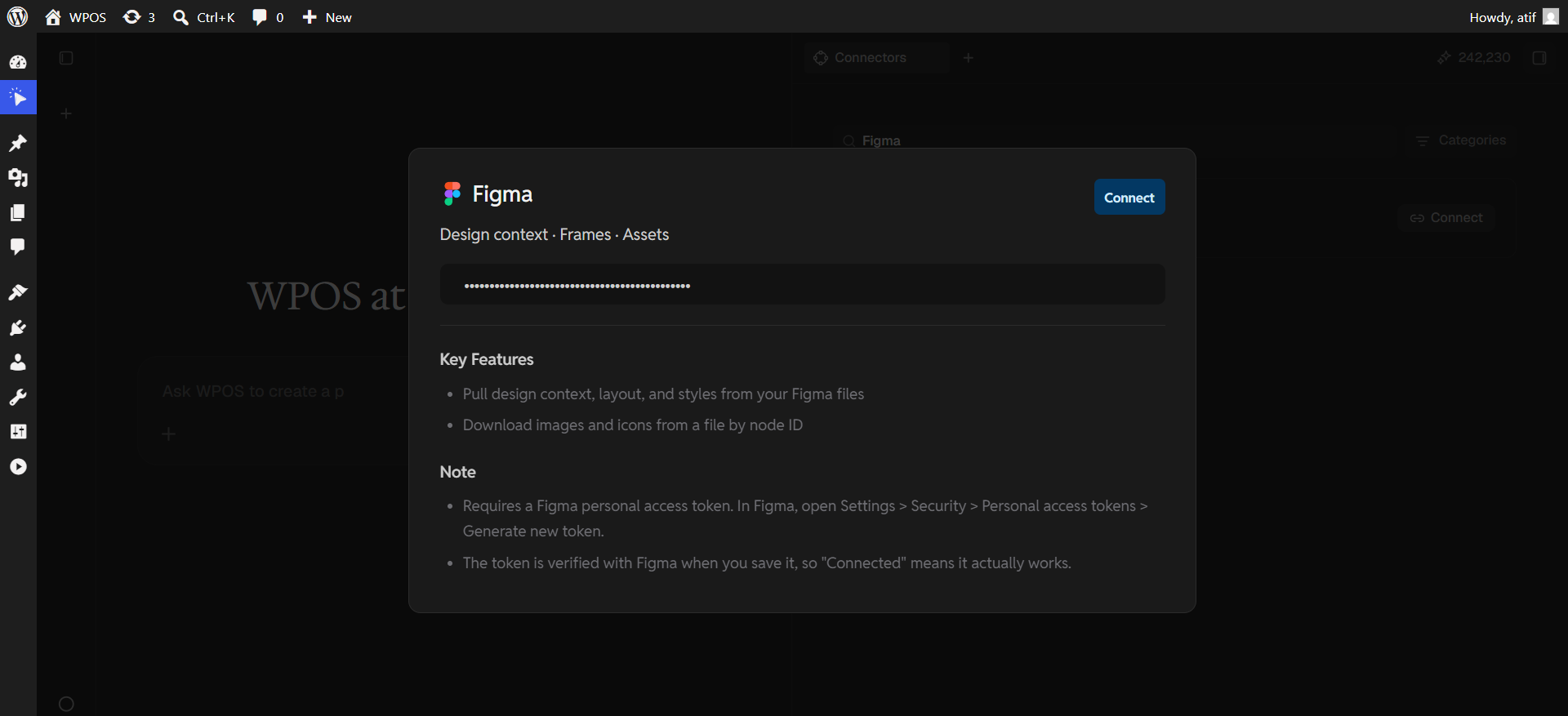Toggle the left panel sidebar icon
The width and height of the screenshot is (1568, 716).
click(x=66, y=58)
